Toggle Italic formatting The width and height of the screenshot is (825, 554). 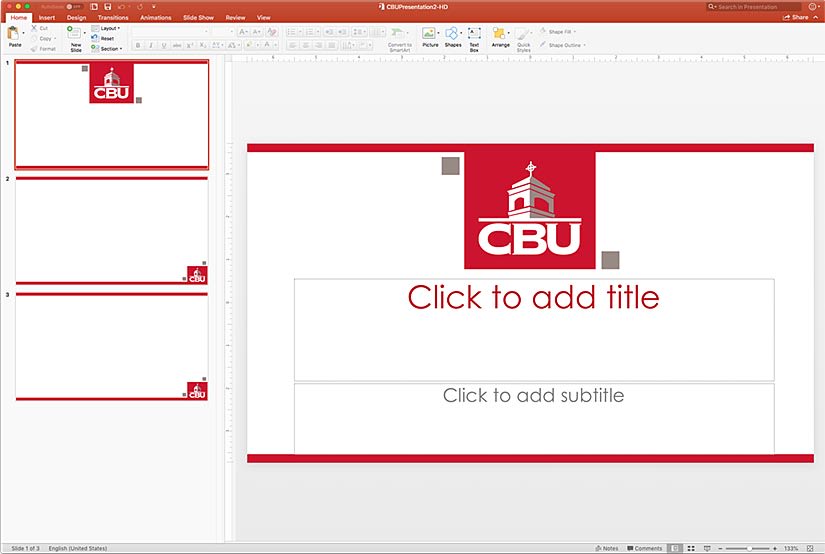151,45
